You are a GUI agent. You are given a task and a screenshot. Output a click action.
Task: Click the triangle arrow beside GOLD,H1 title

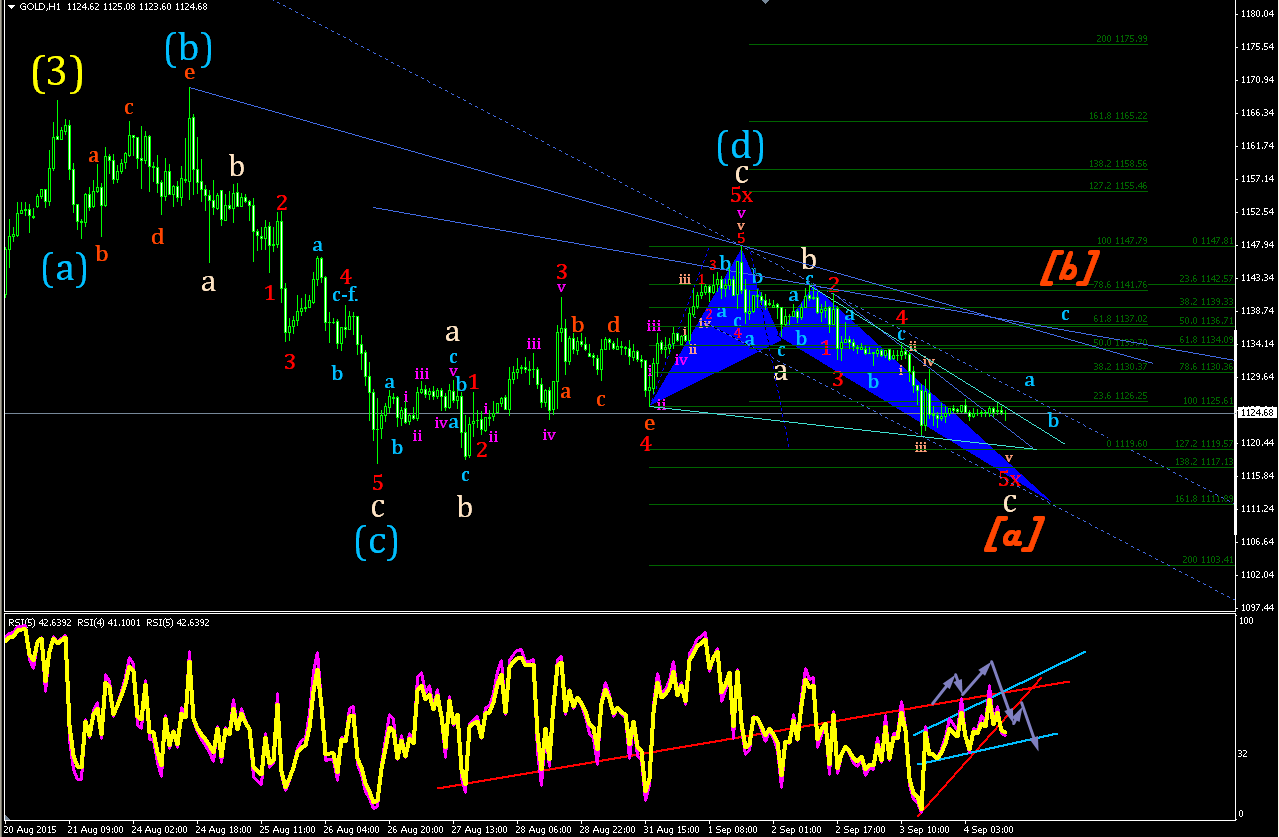click(x=10, y=7)
